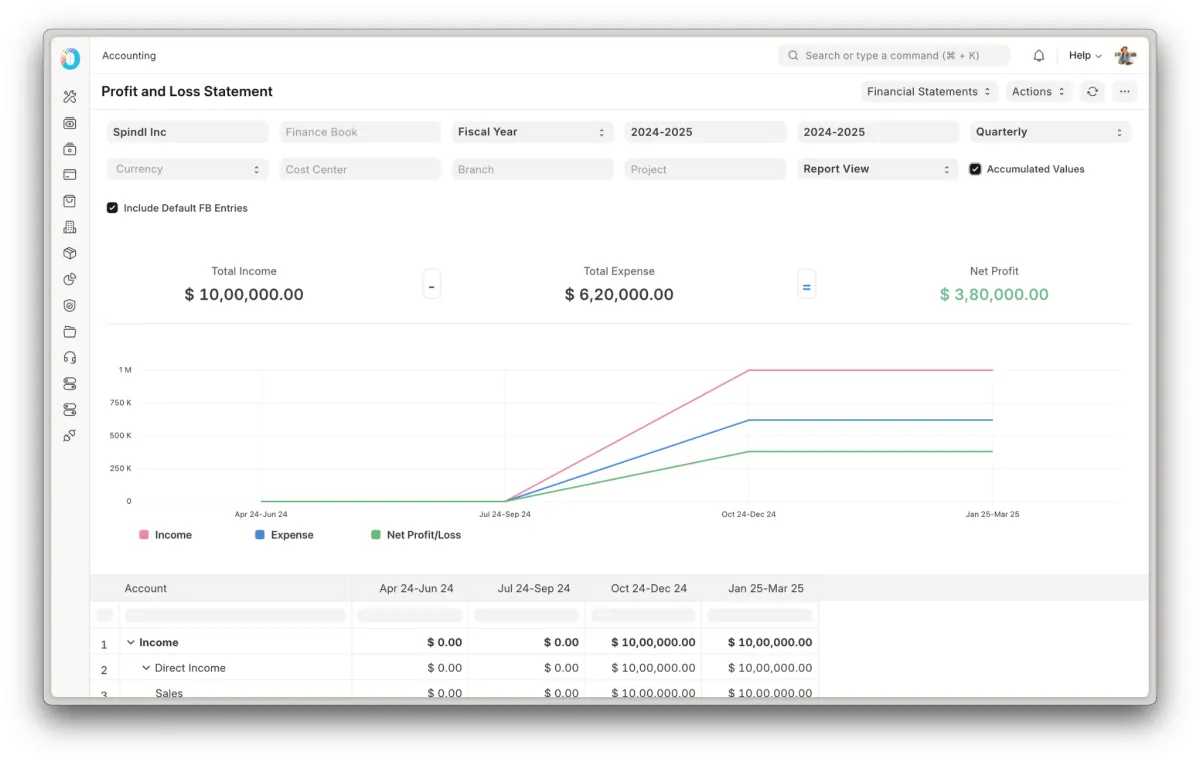
Task: Toggle the Income series in the chart legend
Action: point(165,535)
